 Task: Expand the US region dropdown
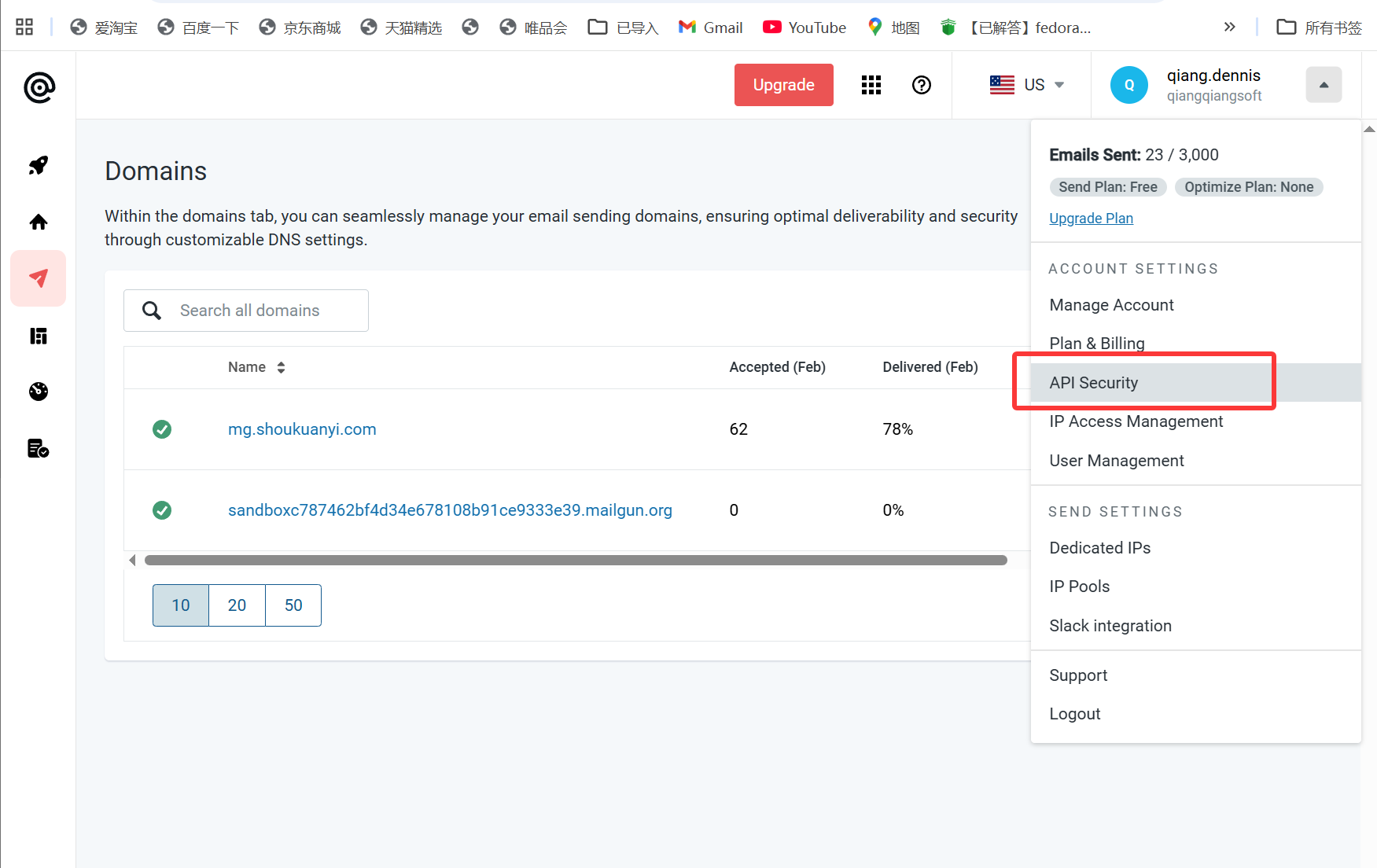pos(1026,85)
